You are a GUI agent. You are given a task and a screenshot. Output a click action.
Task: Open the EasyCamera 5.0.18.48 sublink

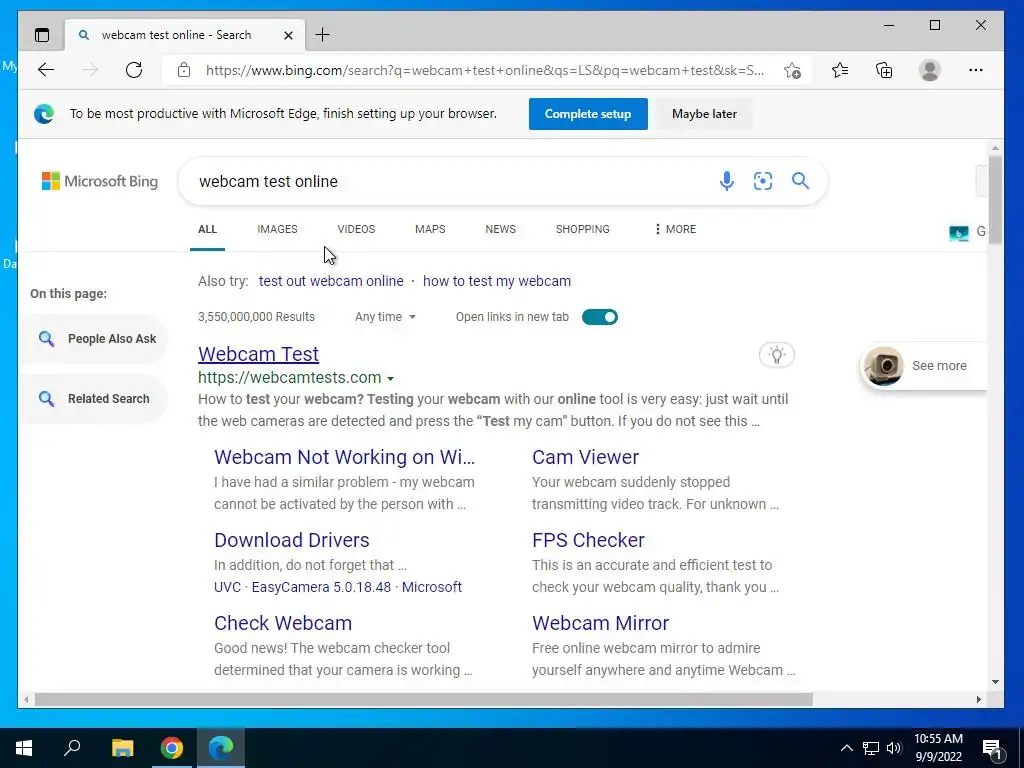321,586
